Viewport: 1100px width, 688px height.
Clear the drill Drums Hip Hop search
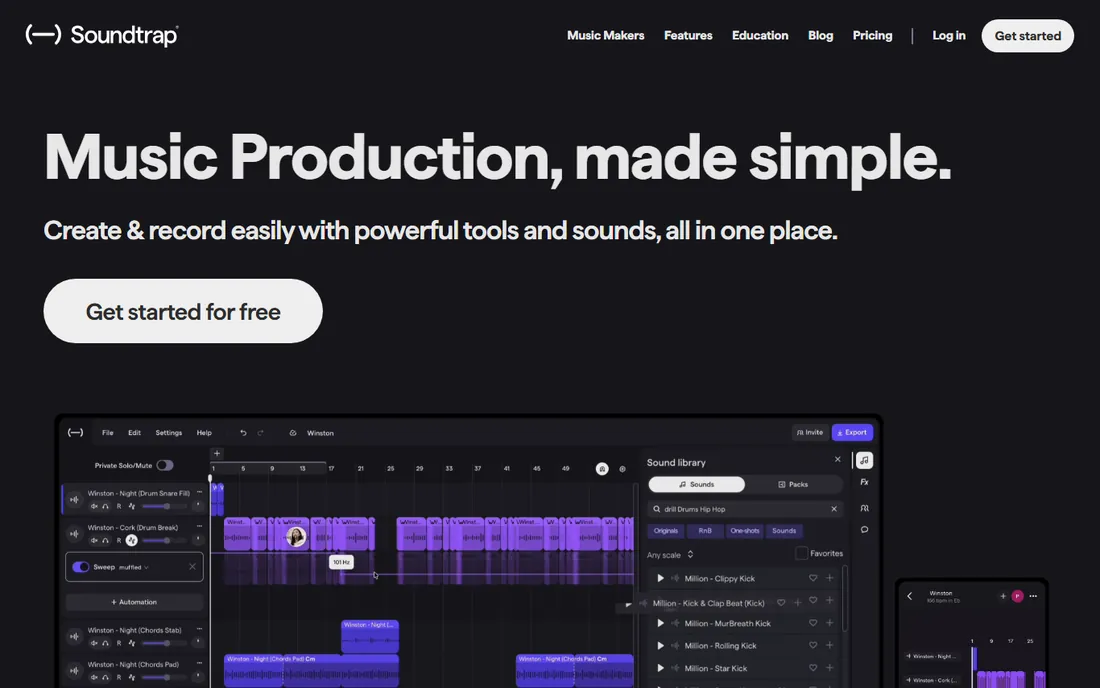[x=834, y=509]
